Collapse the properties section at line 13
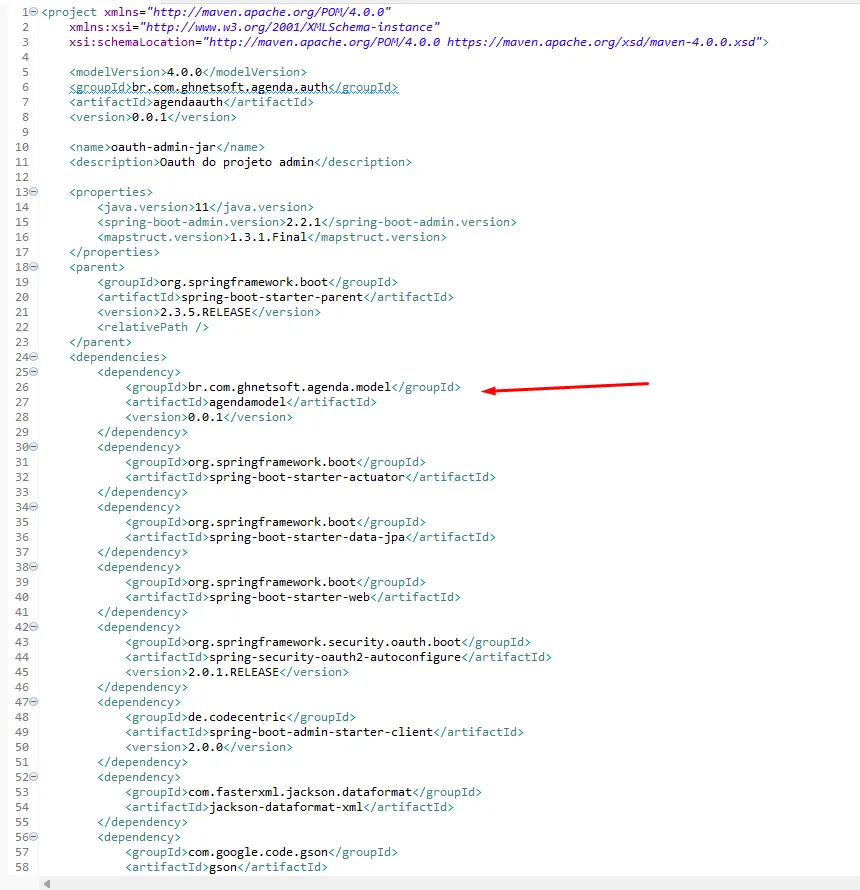This screenshot has height=890, width=860. (35, 192)
